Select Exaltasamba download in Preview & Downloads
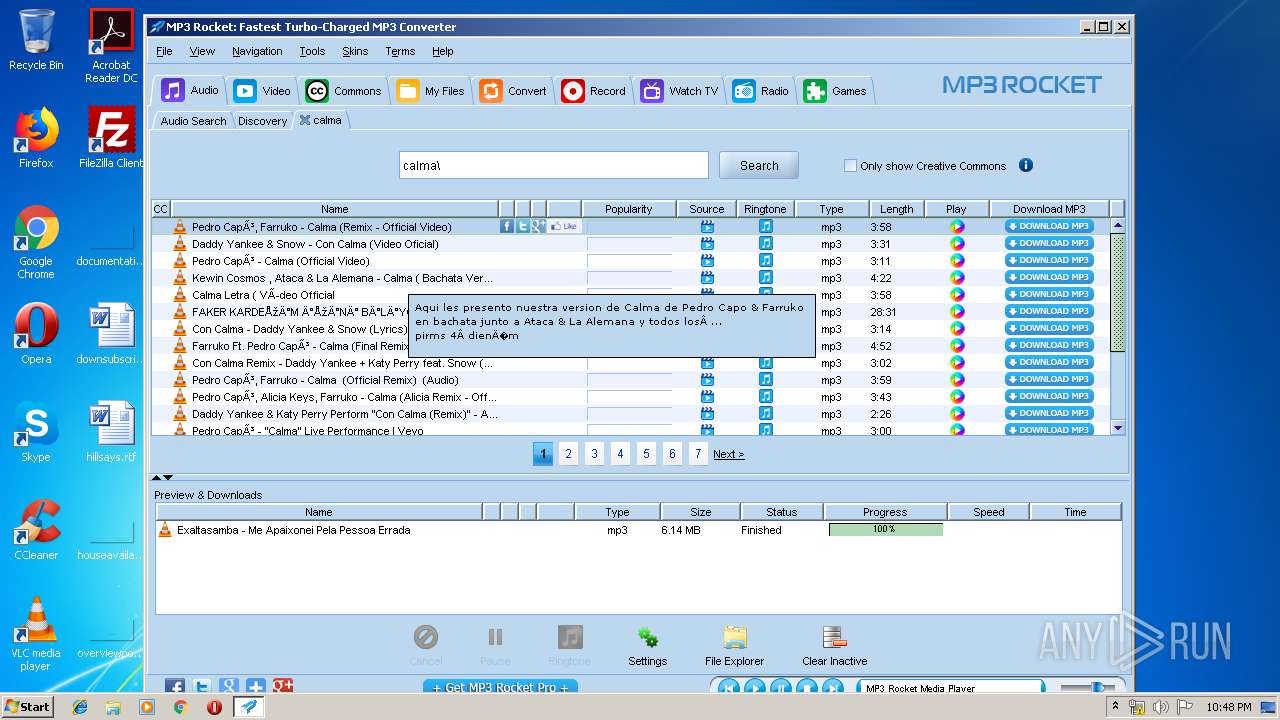This screenshot has height=720, width=1280. 638,530
